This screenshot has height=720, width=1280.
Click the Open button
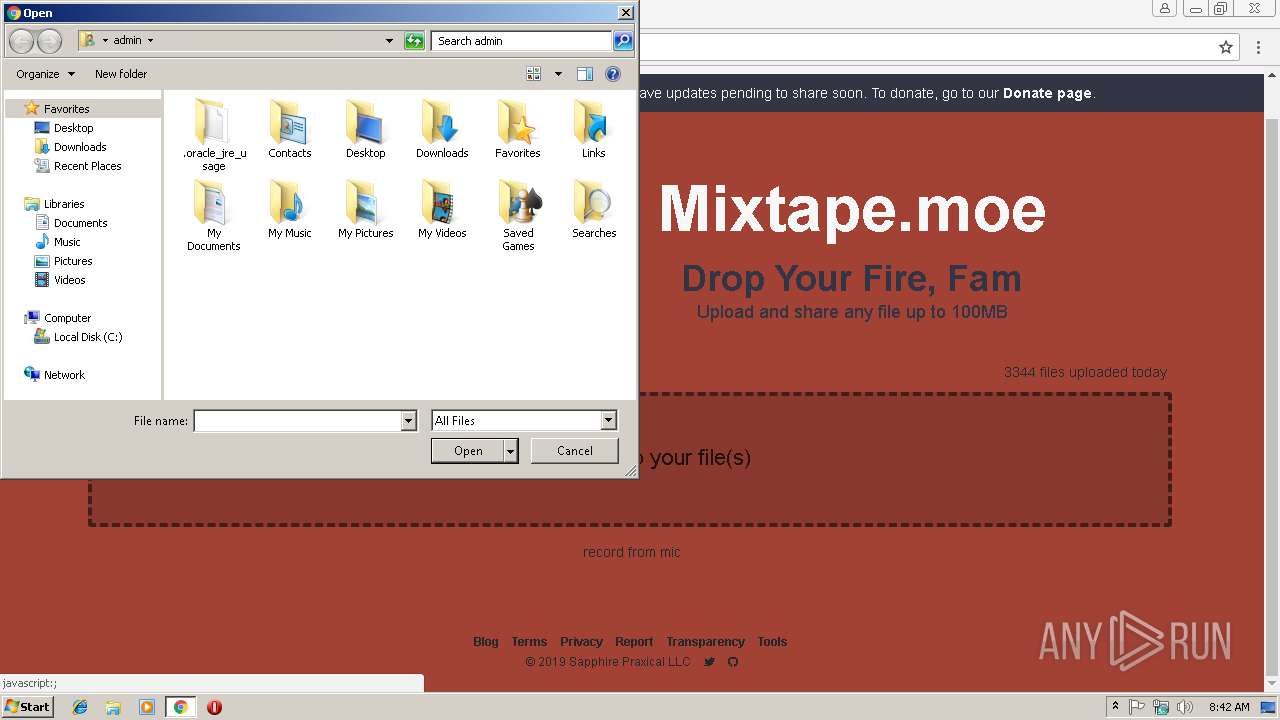468,451
